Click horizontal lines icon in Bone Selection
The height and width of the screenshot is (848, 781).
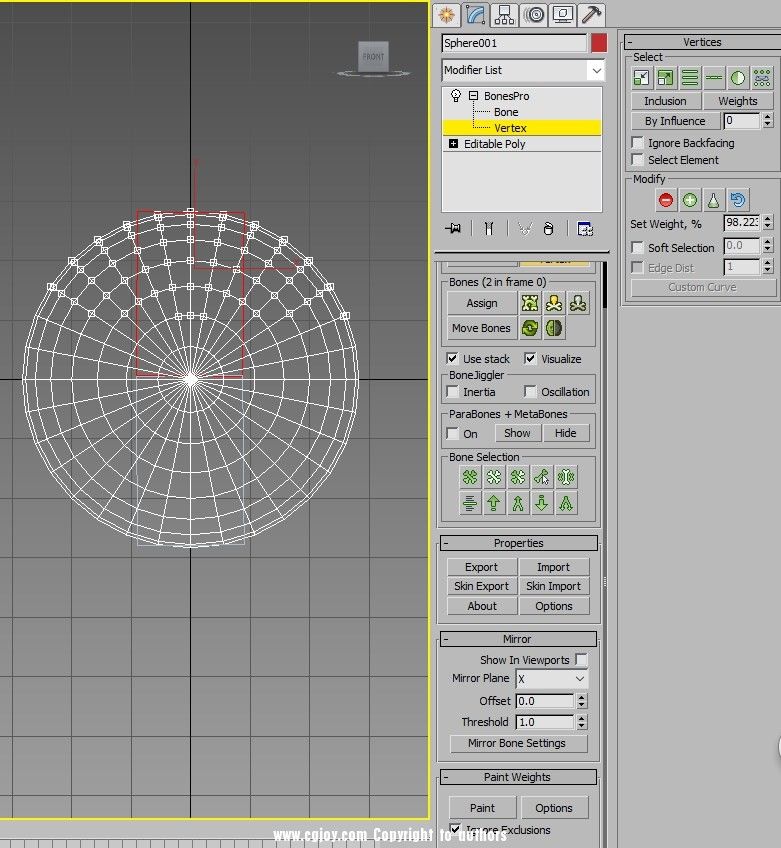point(470,503)
